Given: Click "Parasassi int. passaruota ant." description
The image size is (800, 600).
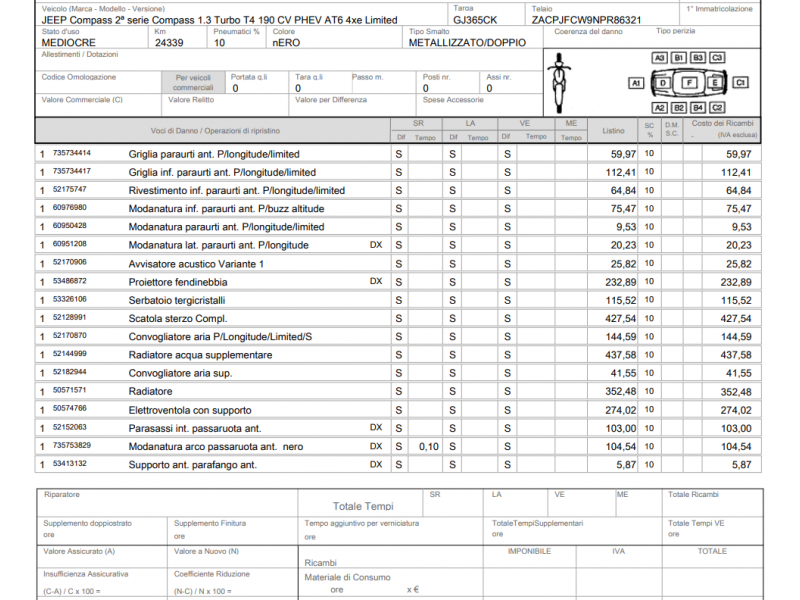Looking at the screenshot, I should click(x=195, y=429).
